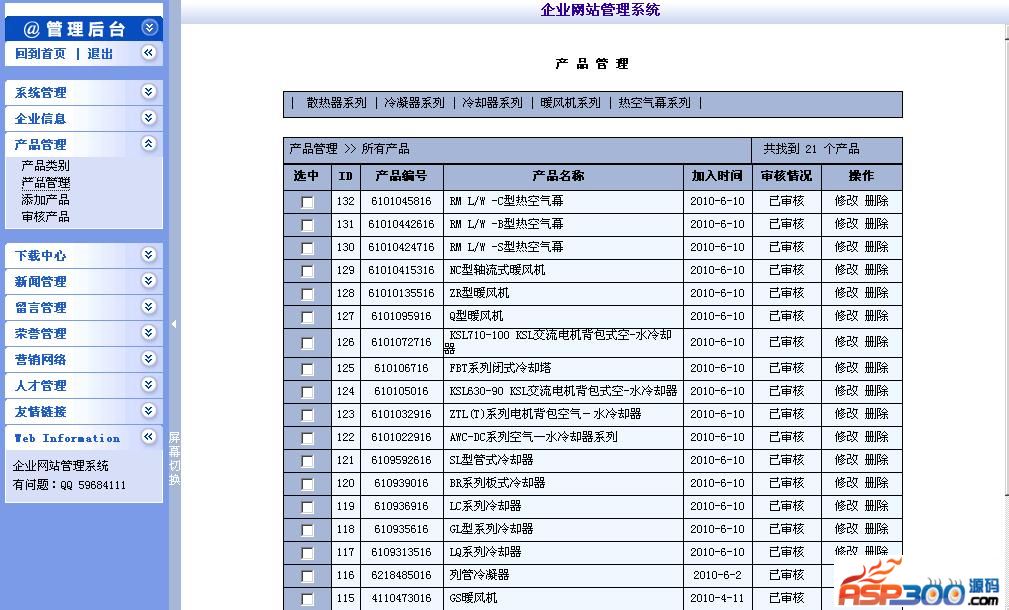
Task: Click product name GS暖风机
Action: (473, 598)
